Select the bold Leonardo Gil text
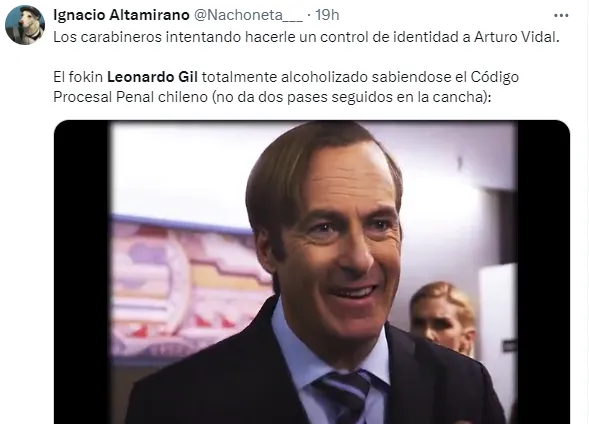 pos(152,77)
